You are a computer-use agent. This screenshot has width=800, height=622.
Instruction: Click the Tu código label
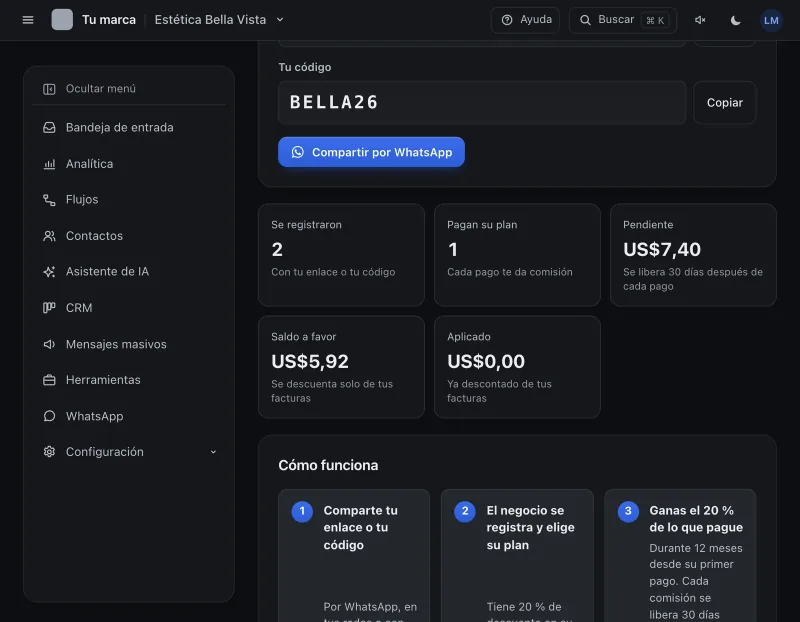(305, 67)
